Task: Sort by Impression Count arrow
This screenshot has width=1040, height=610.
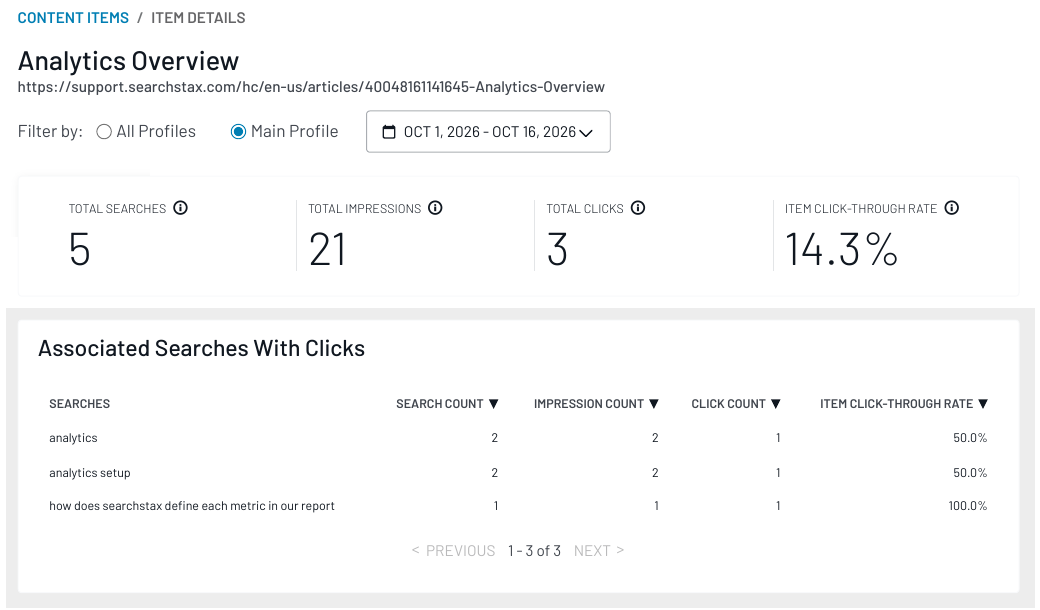Action: 654,404
